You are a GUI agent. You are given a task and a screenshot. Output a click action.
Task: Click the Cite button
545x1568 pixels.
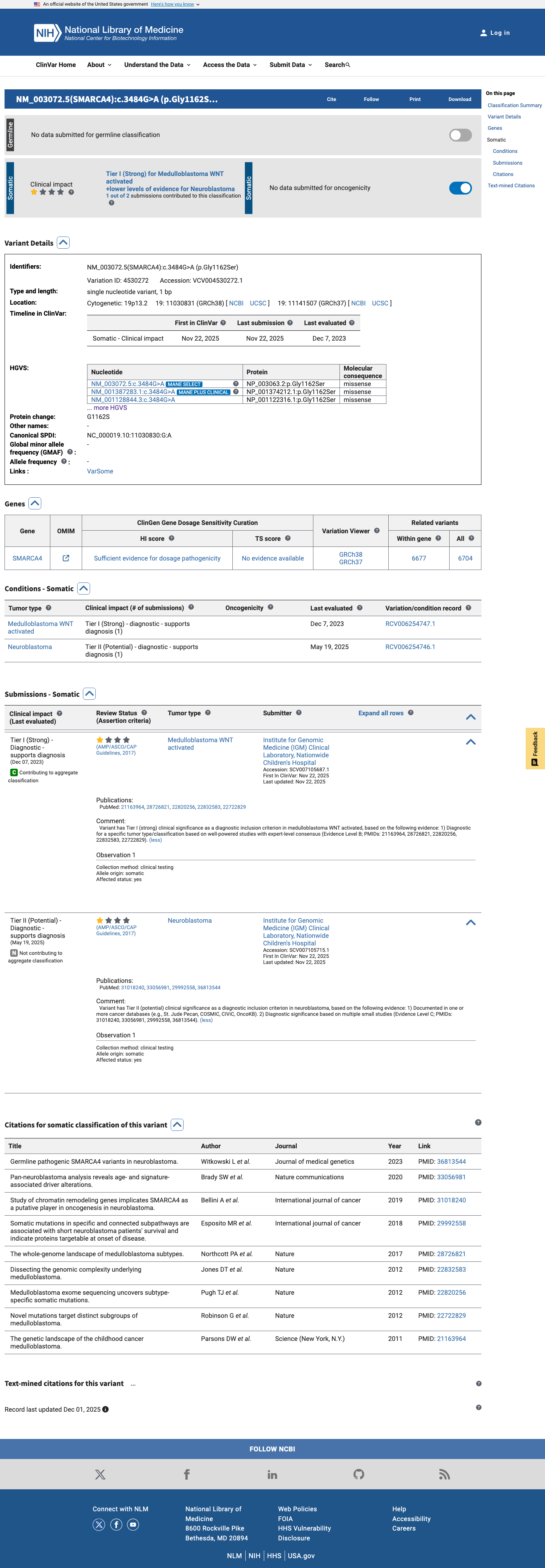[331, 99]
